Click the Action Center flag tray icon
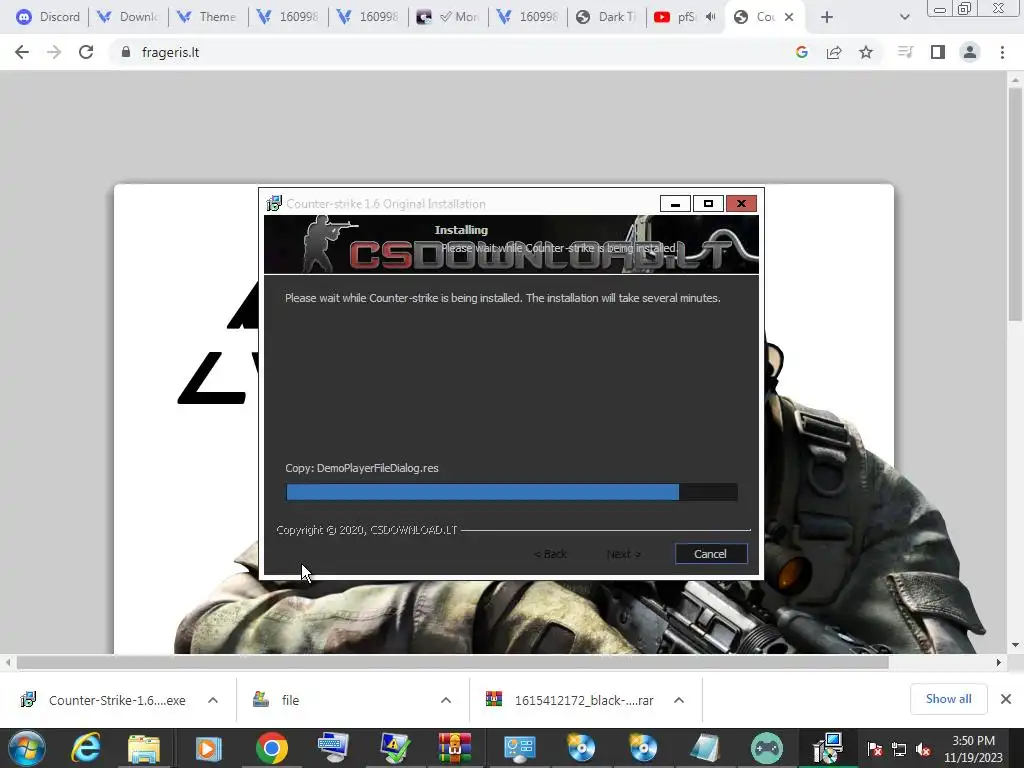 875,749
